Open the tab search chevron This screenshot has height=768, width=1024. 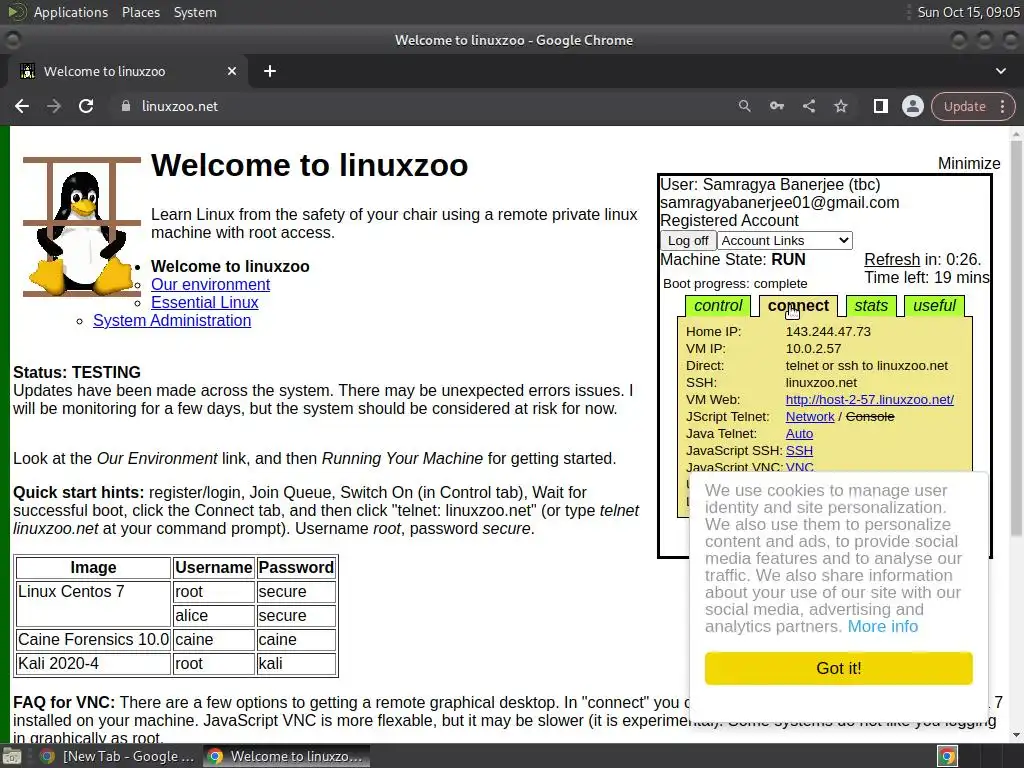pos(1000,71)
